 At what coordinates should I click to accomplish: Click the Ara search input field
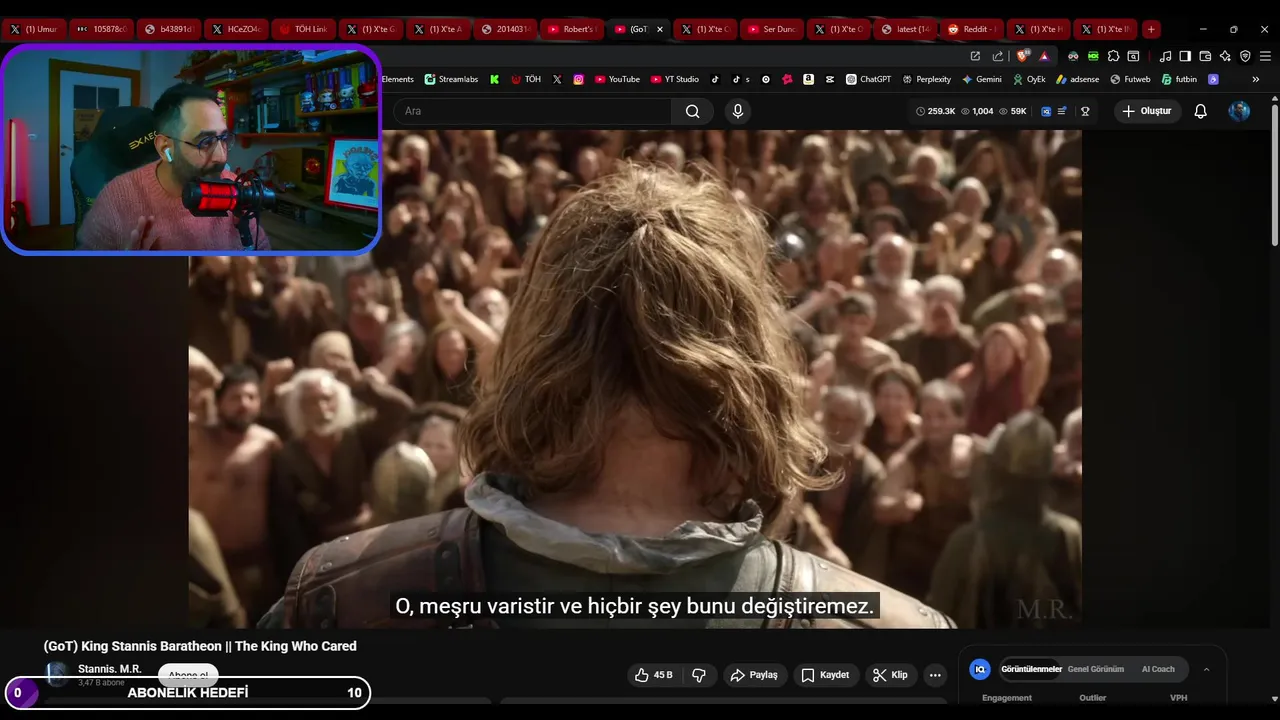click(x=532, y=111)
